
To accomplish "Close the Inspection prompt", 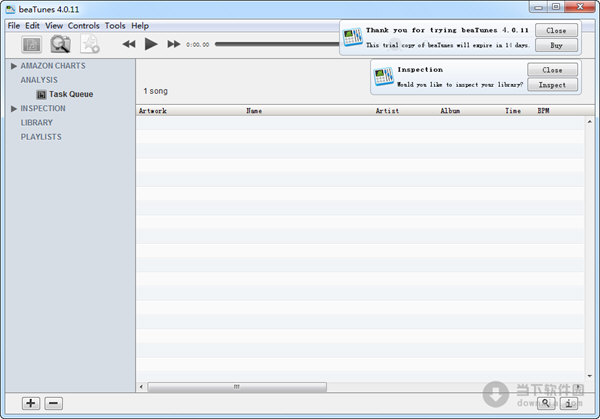I will tap(553, 70).
